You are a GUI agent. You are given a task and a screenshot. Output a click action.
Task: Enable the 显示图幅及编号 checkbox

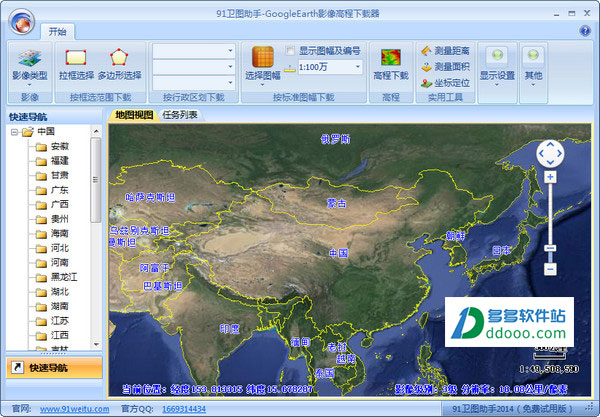[290, 50]
